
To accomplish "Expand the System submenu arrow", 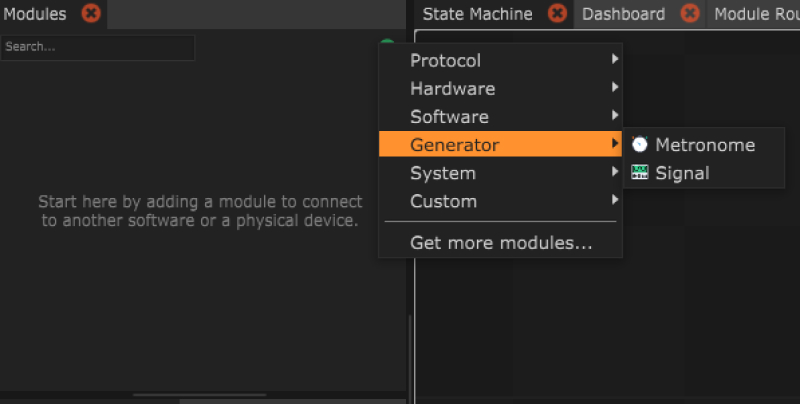I will pyautogui.click(x=614, y=173).
